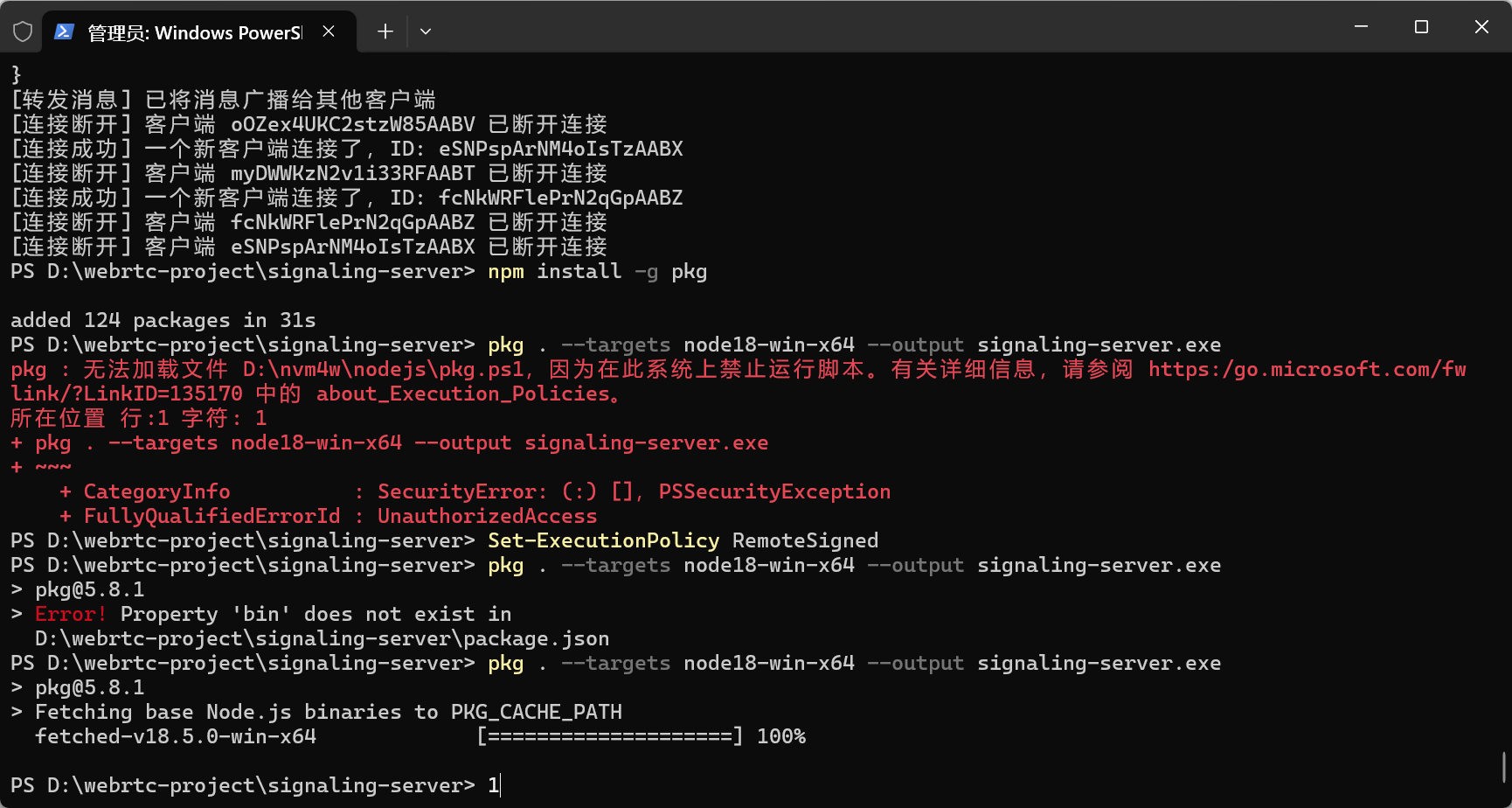
Task: Click the shield icon in the title bar
Action: 23,31
